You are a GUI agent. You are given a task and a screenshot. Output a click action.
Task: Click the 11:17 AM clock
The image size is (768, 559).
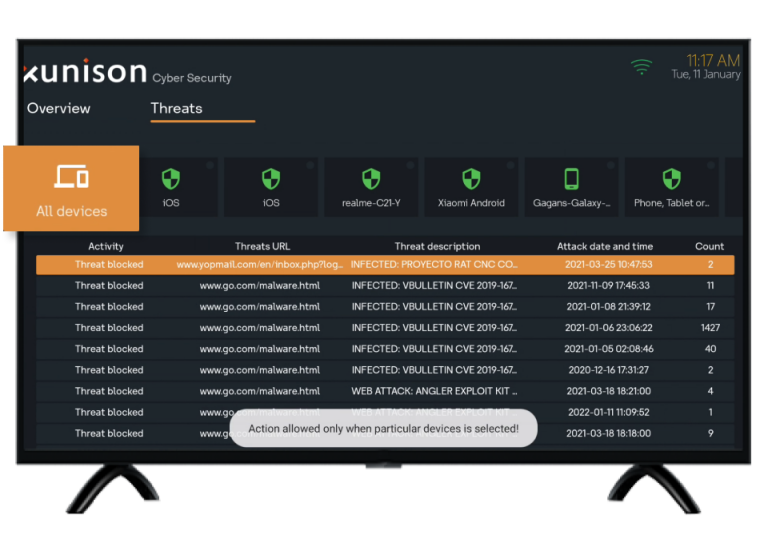[713, 61]
